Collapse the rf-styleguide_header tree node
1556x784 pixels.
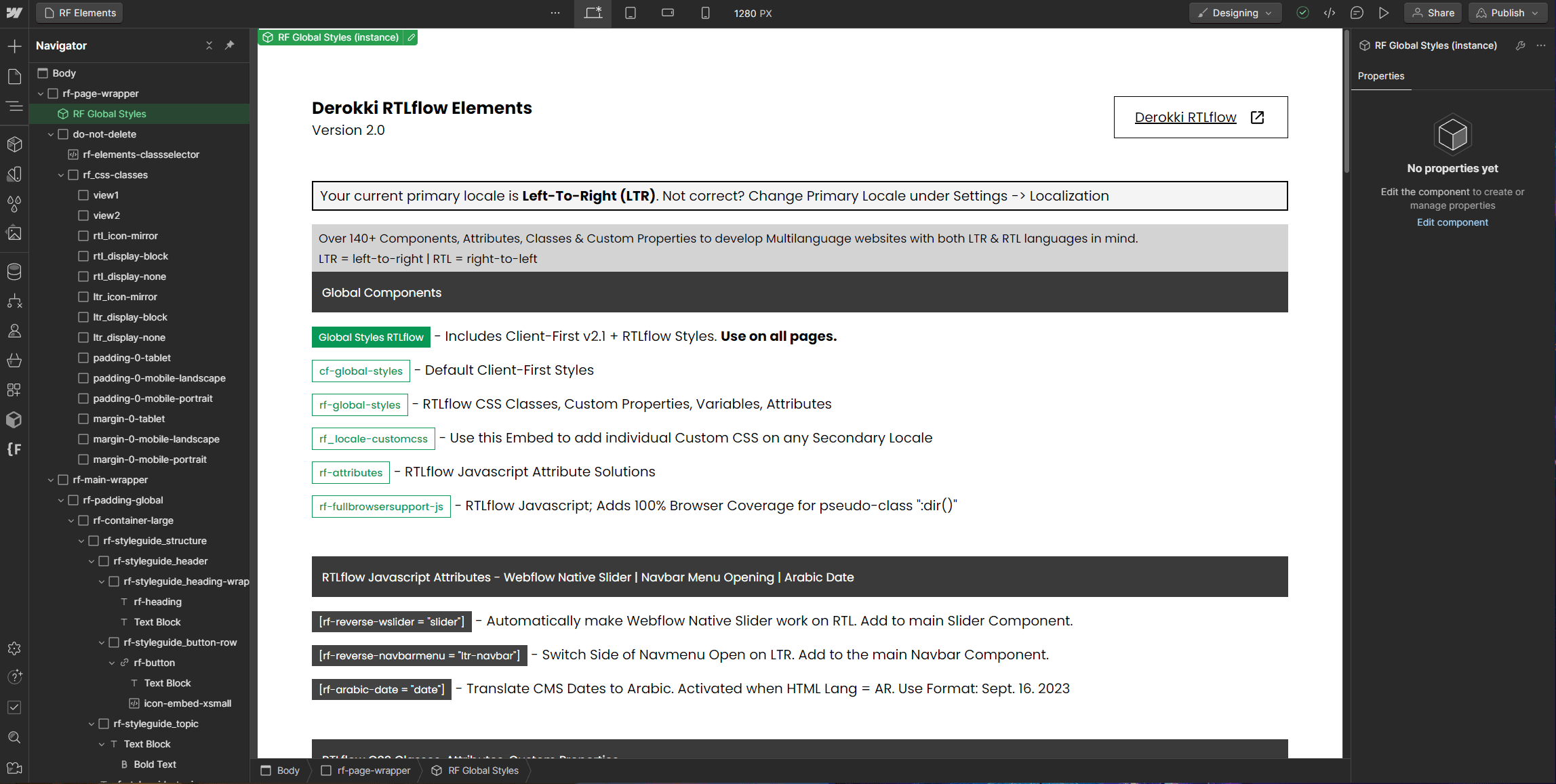[x=92, y=561]
